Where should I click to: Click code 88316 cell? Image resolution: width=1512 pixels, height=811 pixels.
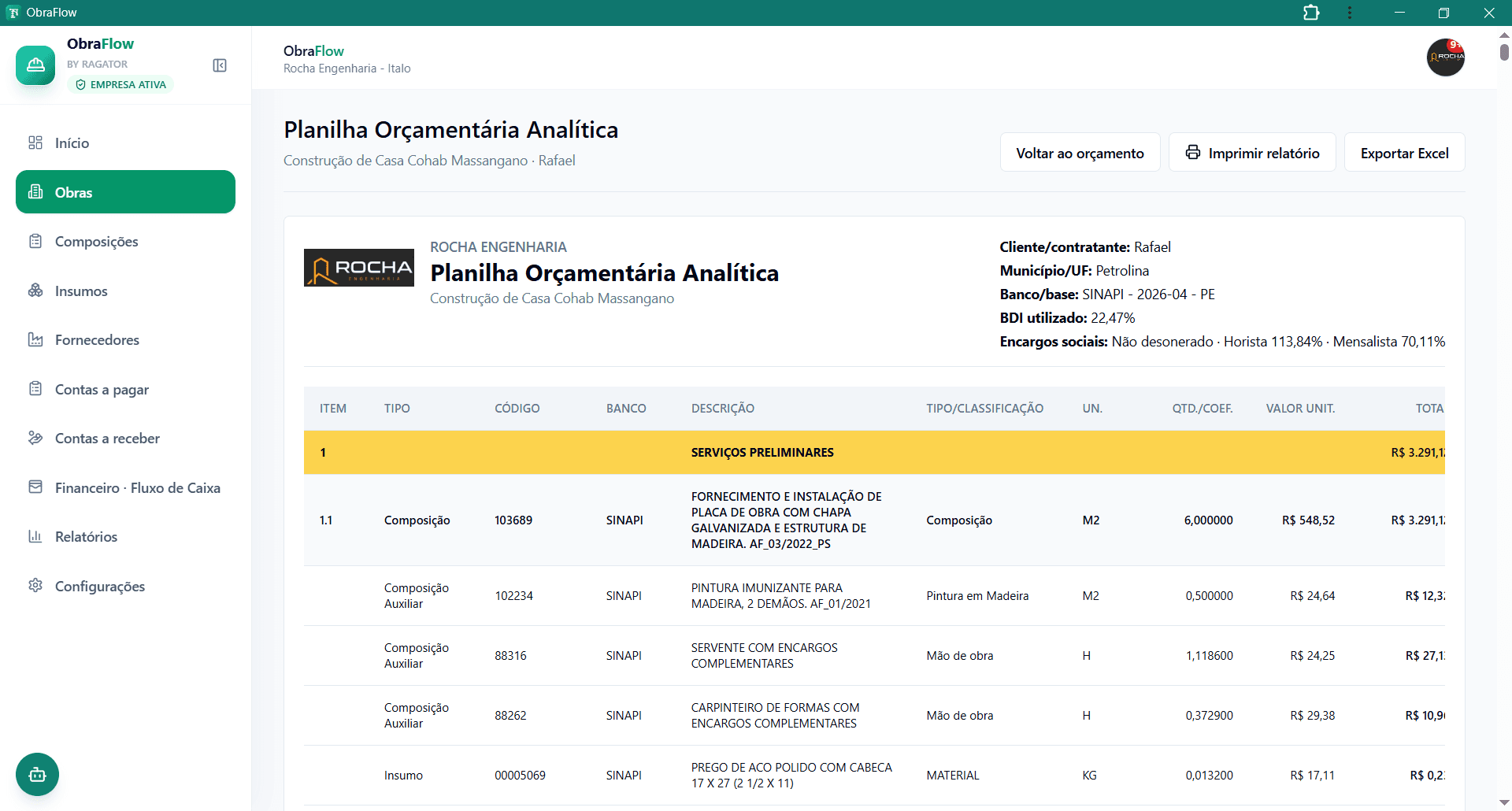click(x=510, y=655)
